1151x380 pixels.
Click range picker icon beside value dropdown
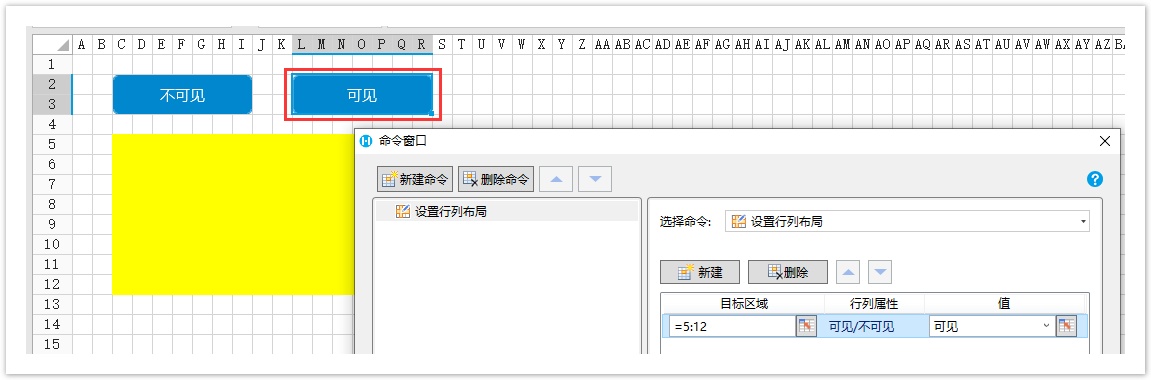[x=1066, y=326]
